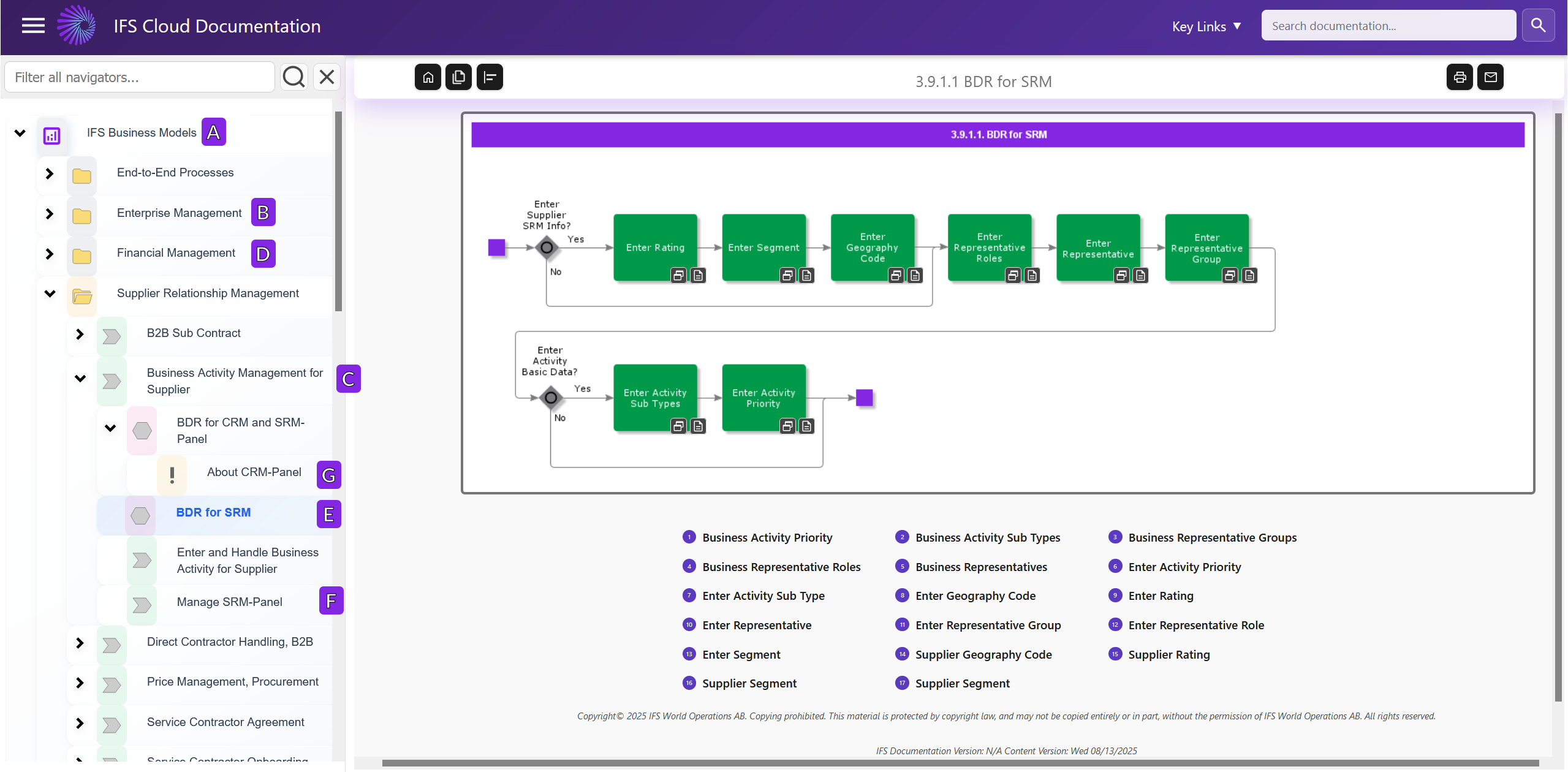The height and width of the screenshot is (772, 1568).
Task: Open the Manage SRM-Panel page
Action: tap(229, 602)
